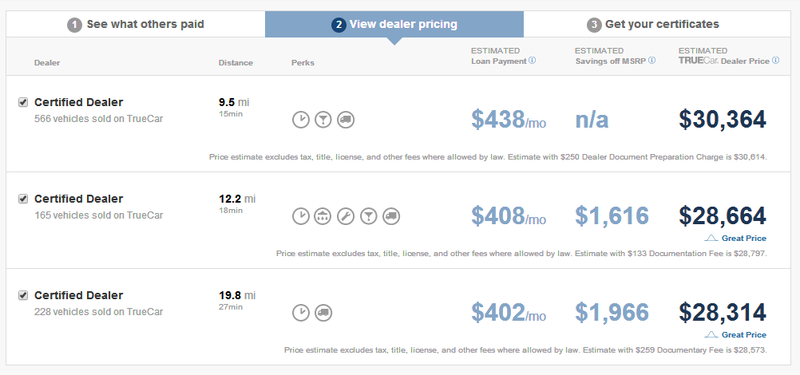The width and height of the screenshot is (800, 375).
Task: Uncheck the dealer with 566 vehicles sold
Action: pos(23,103)
